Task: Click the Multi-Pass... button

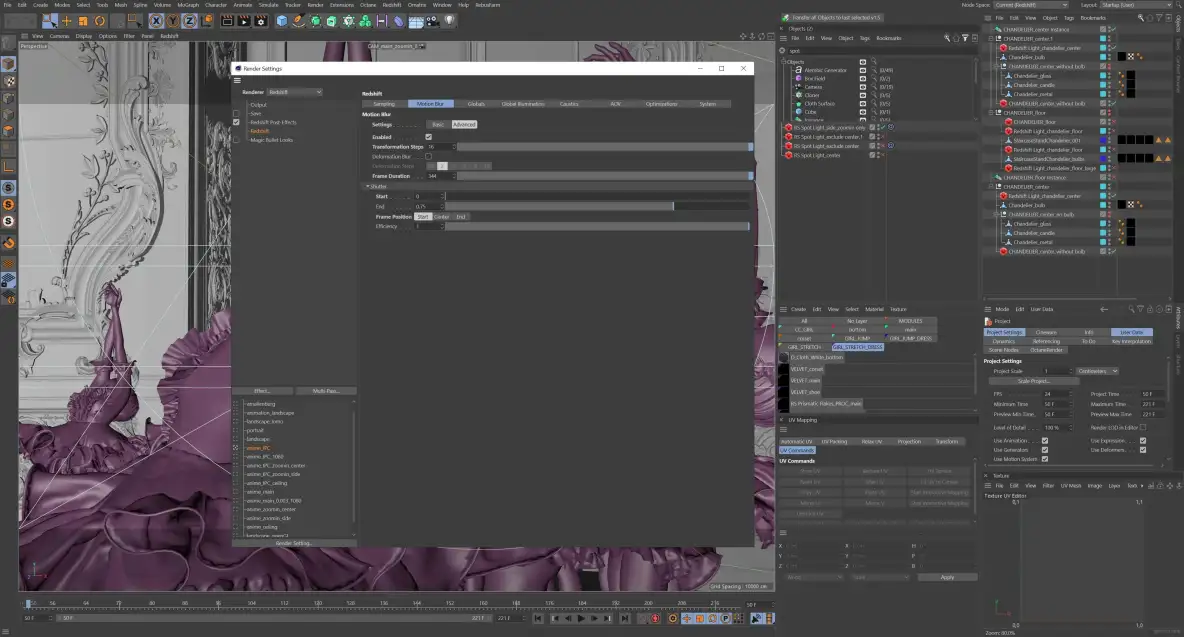Action: coord(325,391)
